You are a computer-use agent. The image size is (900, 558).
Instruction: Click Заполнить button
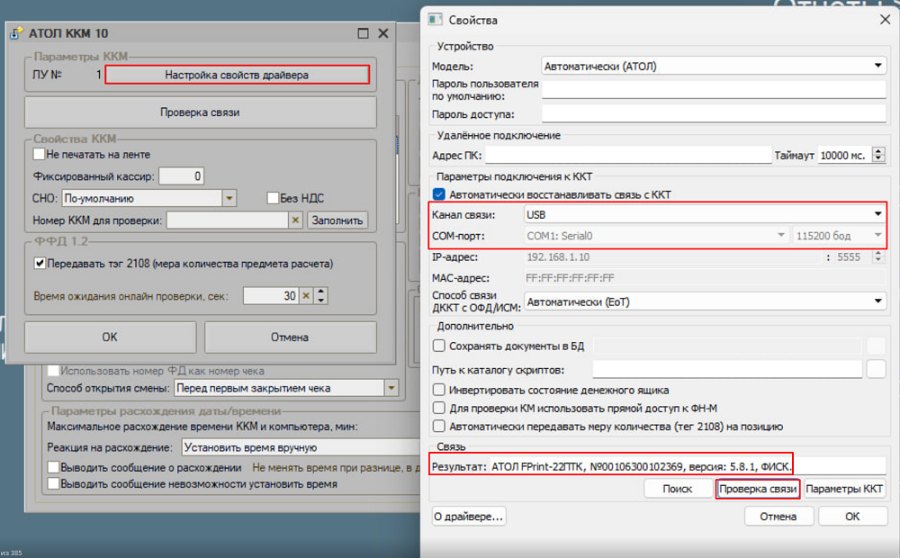338,220
